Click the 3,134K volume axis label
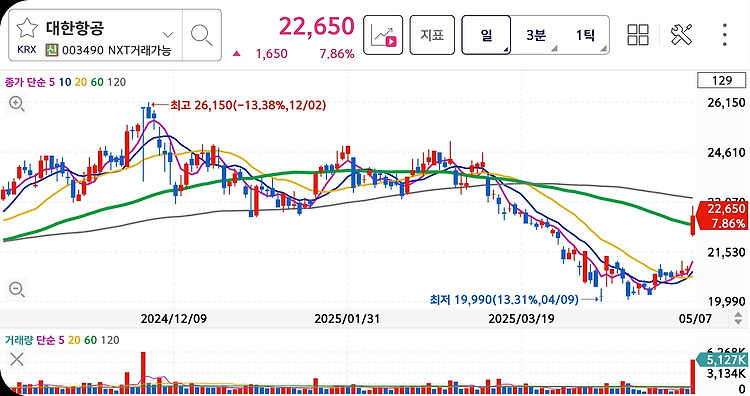750x396 pixels. point(726,373)
